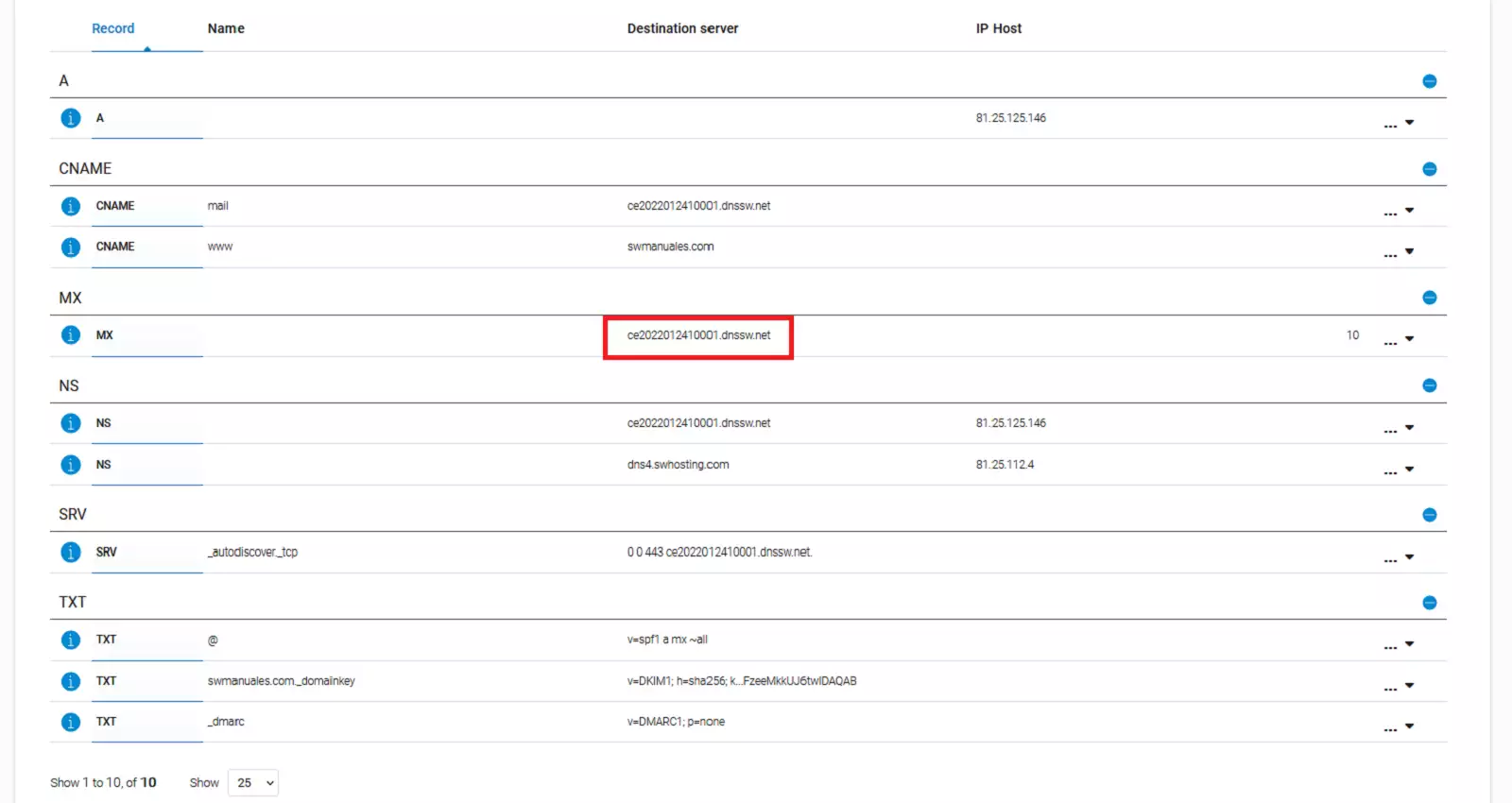This screenshot has height=803, width=1512.
Task: Click info icon for the _dmarc TXT record
Action: coord(71,722)
